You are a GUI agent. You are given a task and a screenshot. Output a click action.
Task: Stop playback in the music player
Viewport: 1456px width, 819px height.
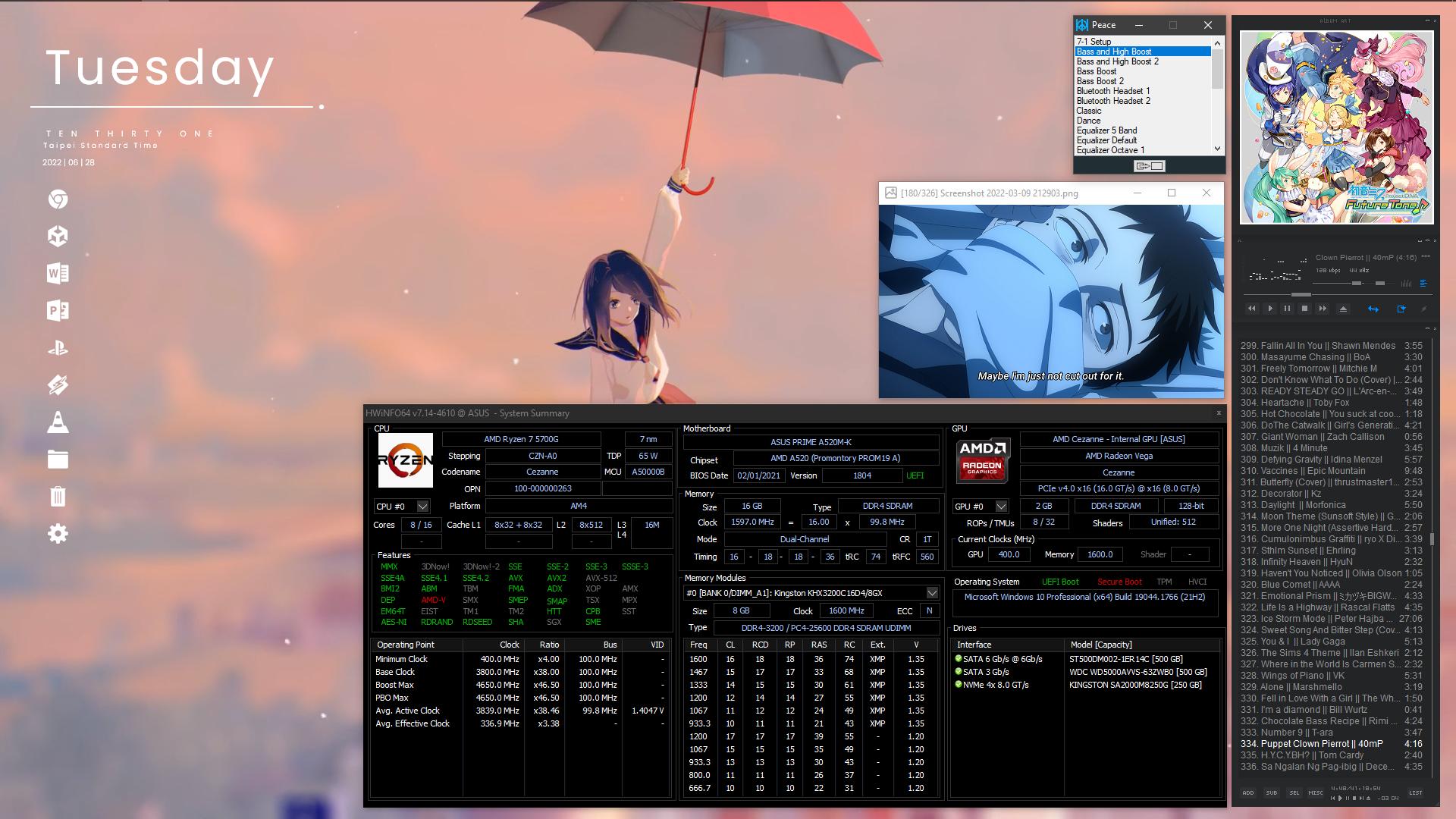coord(1304,309)
